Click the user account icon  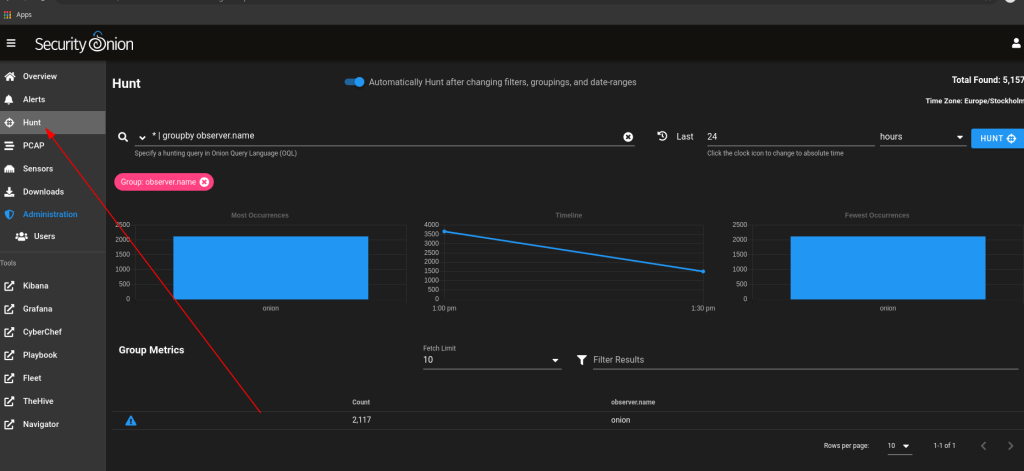(x=1016, y=43)
